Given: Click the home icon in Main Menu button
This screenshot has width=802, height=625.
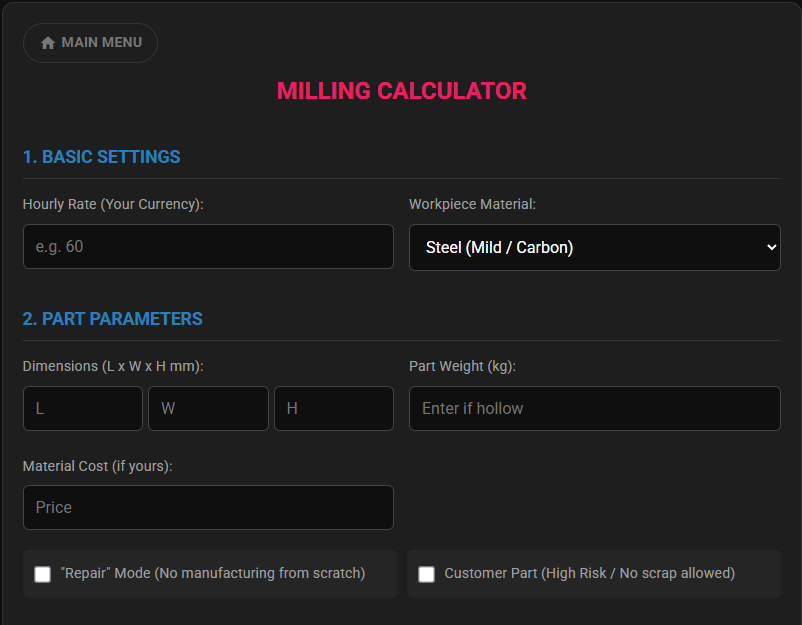Looking at the screenshot, I should 48,43.
